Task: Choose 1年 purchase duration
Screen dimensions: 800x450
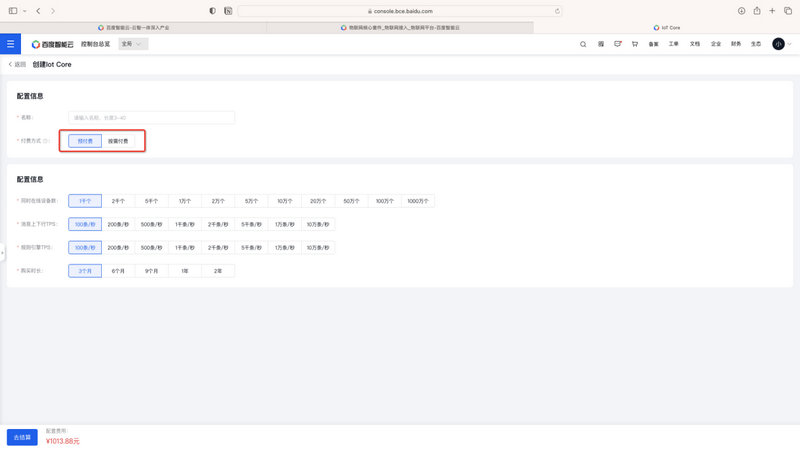Action: (x=184, y=271)
